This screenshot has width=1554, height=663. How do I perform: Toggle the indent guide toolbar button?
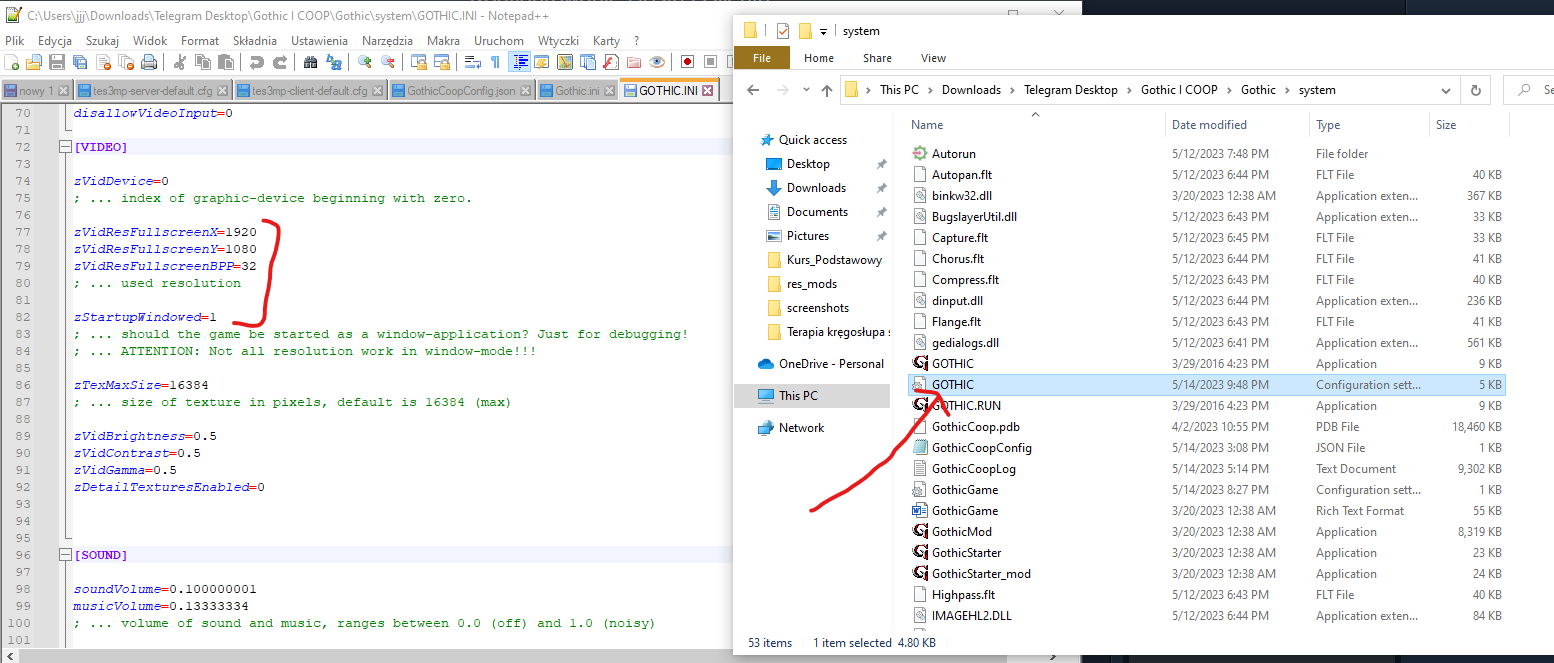(x=519, y=62)
